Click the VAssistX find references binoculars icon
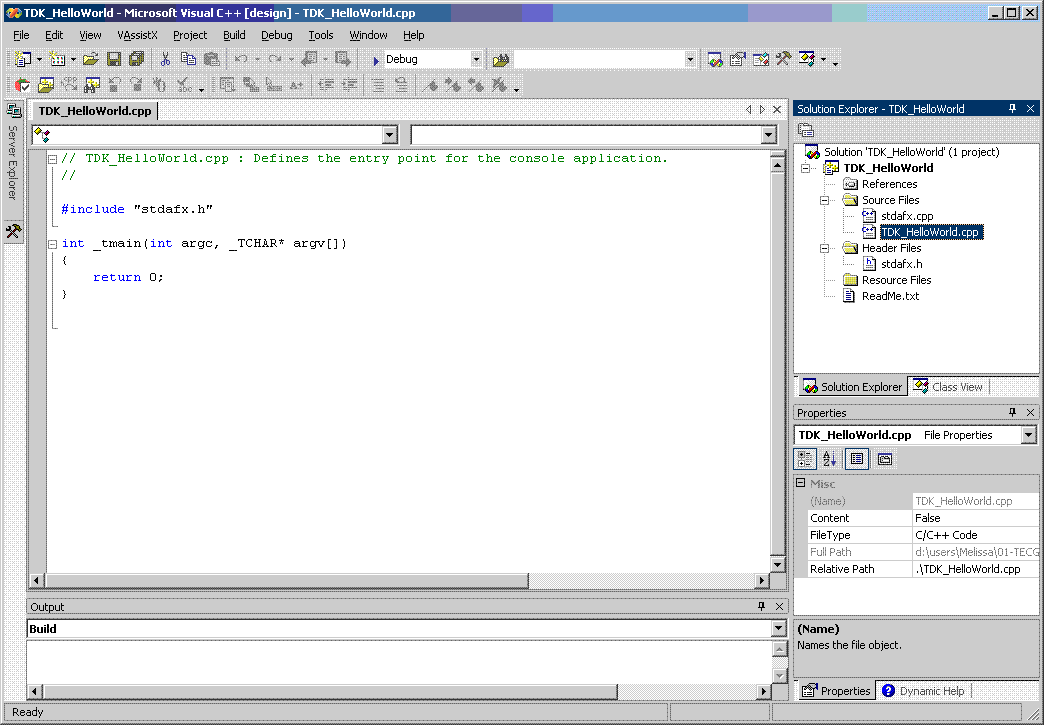This screenshot has width=1044, height=725. [92, 85]
